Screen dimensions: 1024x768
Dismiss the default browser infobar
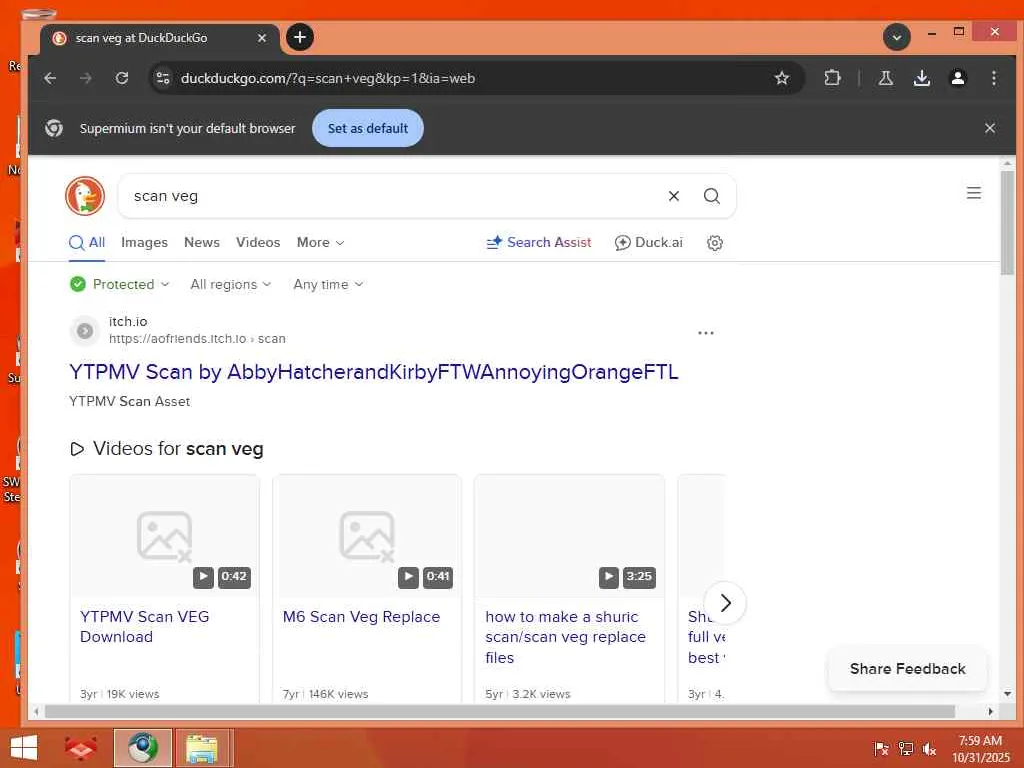pos(990,128)
